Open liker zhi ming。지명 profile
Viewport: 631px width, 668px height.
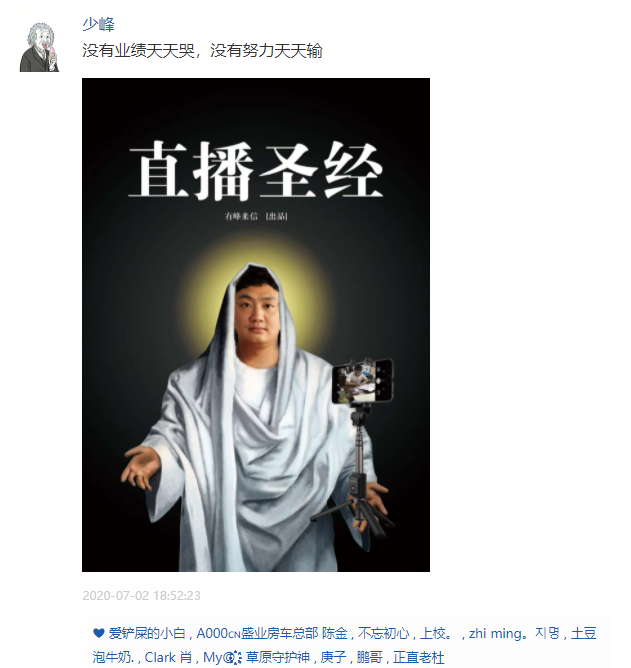click(x=514, y=633)
